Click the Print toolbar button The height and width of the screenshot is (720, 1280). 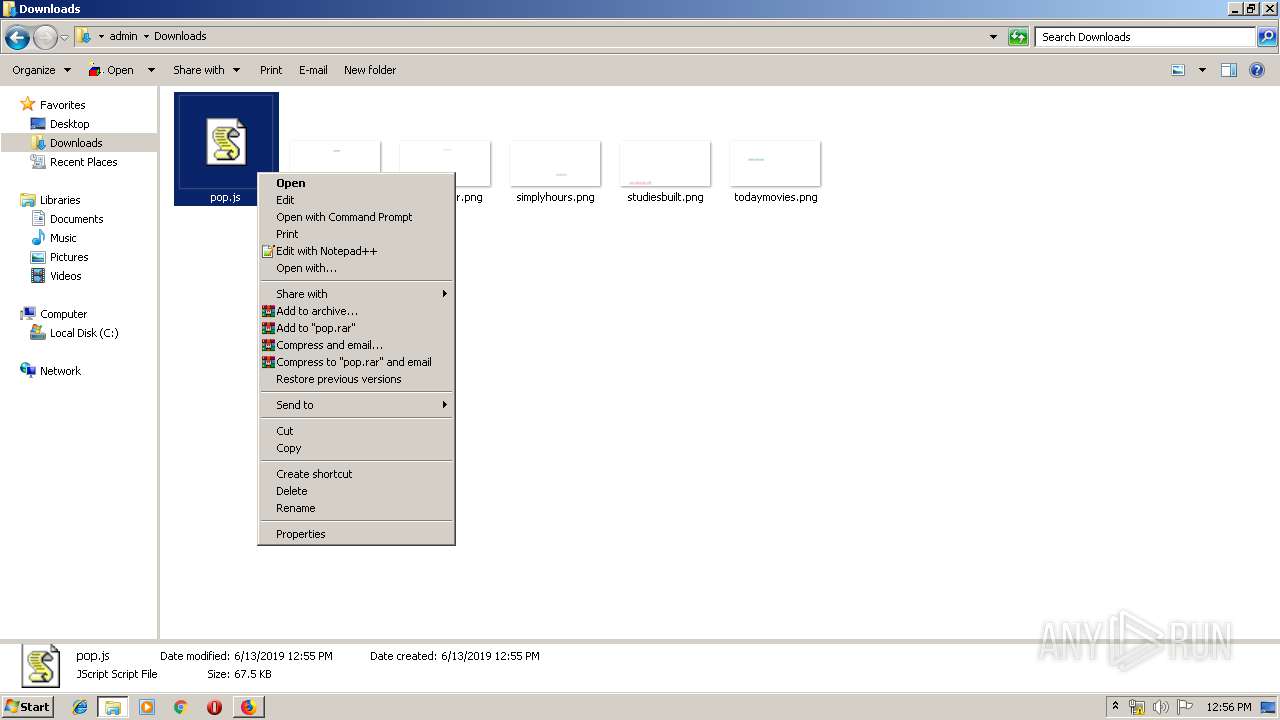(x=271, y=70)
